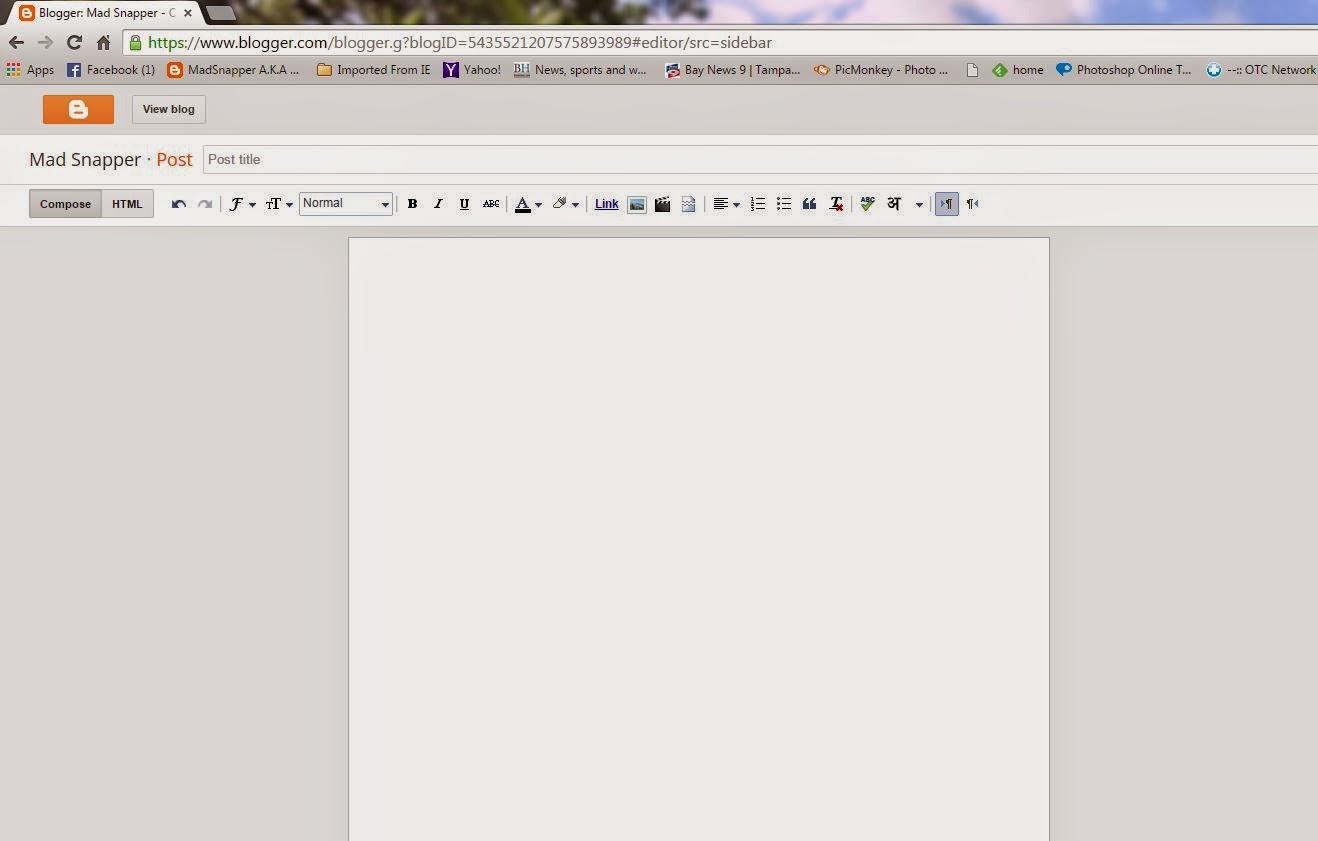
Task: Open the browser home page
Action: point(103,43)
